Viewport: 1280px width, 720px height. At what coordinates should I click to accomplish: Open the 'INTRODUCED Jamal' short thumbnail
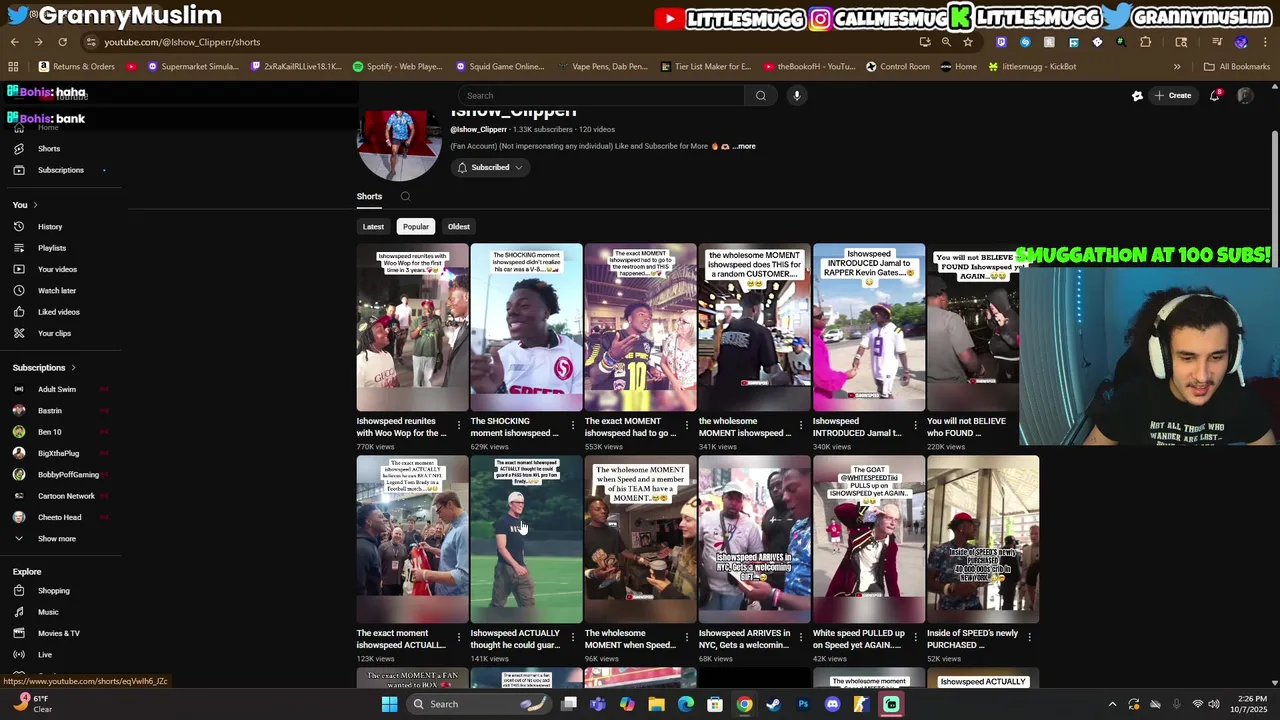(869, 328)
